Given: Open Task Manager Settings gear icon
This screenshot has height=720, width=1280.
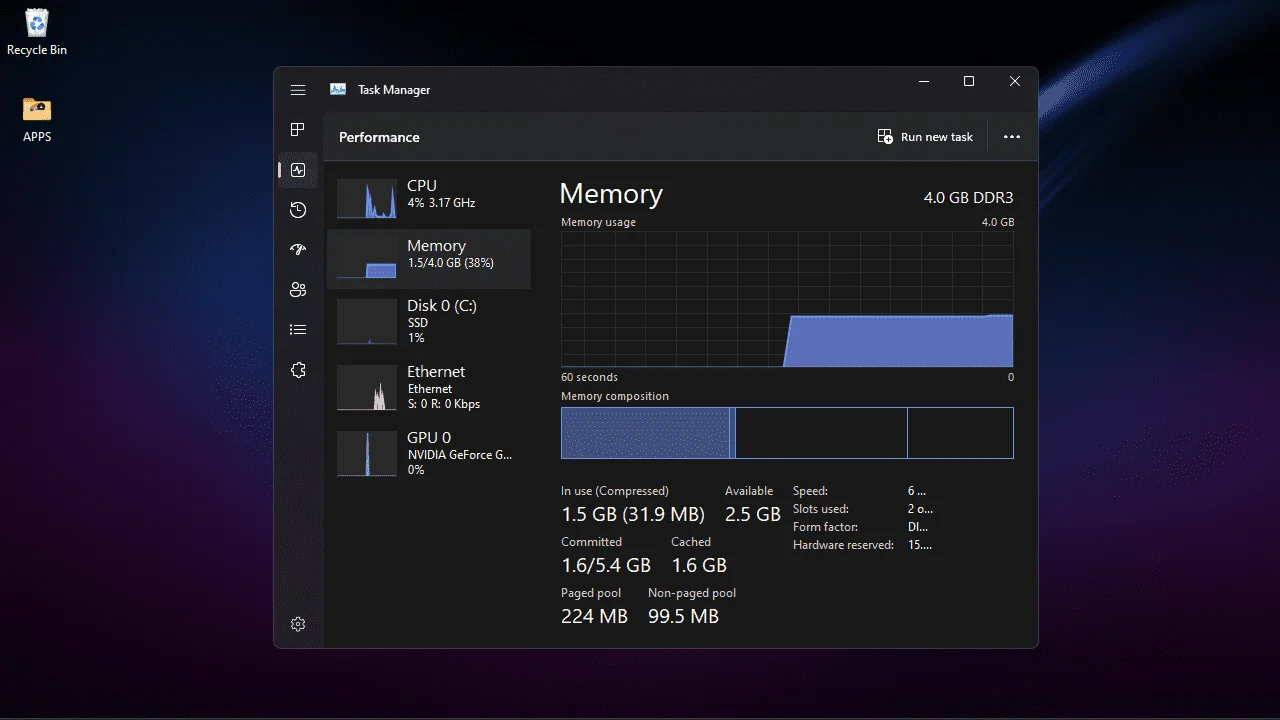Looking at the screenshot, I should [x=298, y=624].
